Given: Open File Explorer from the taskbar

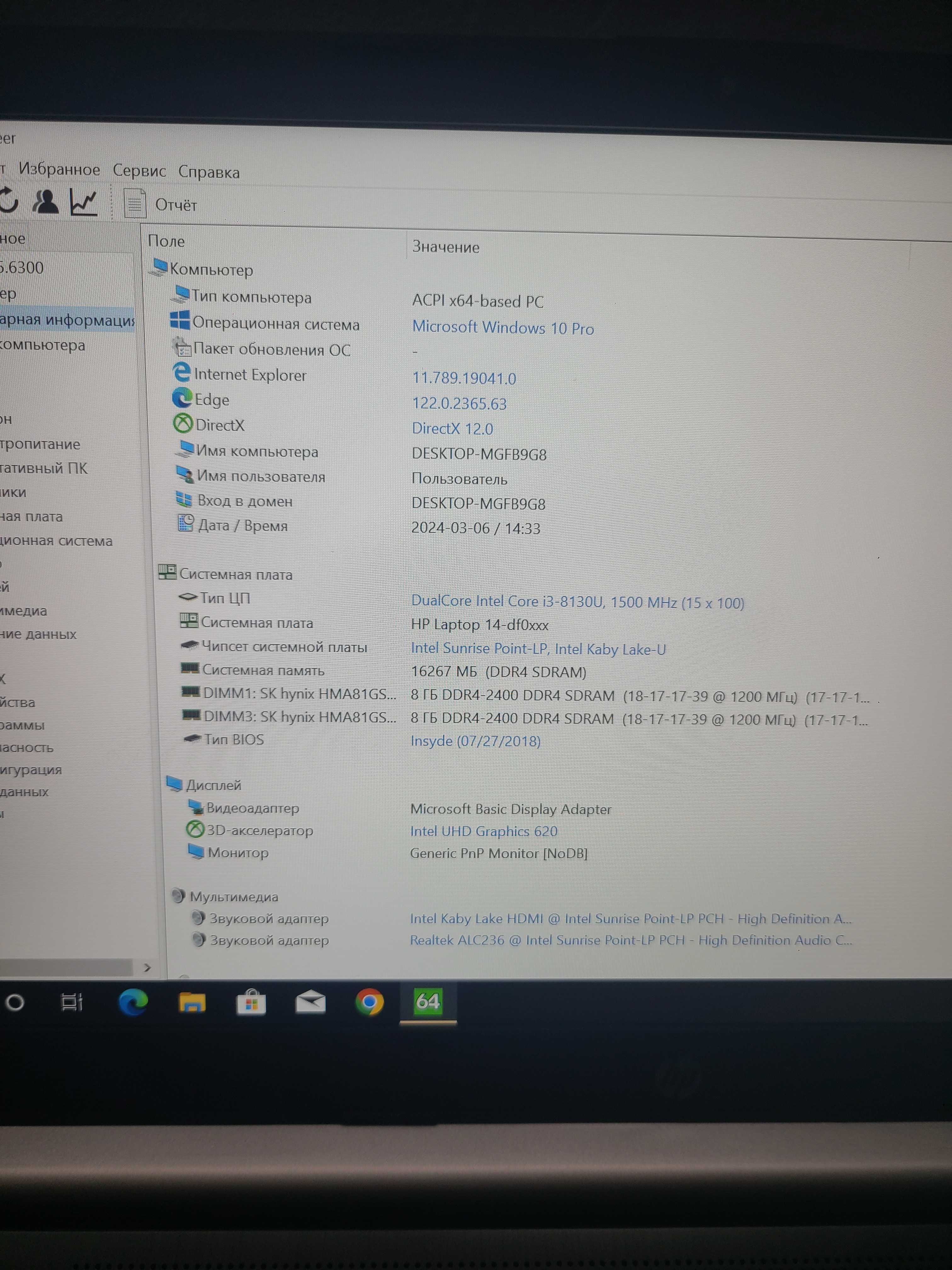Looking at the screenshot, I should coord(192,1003).
